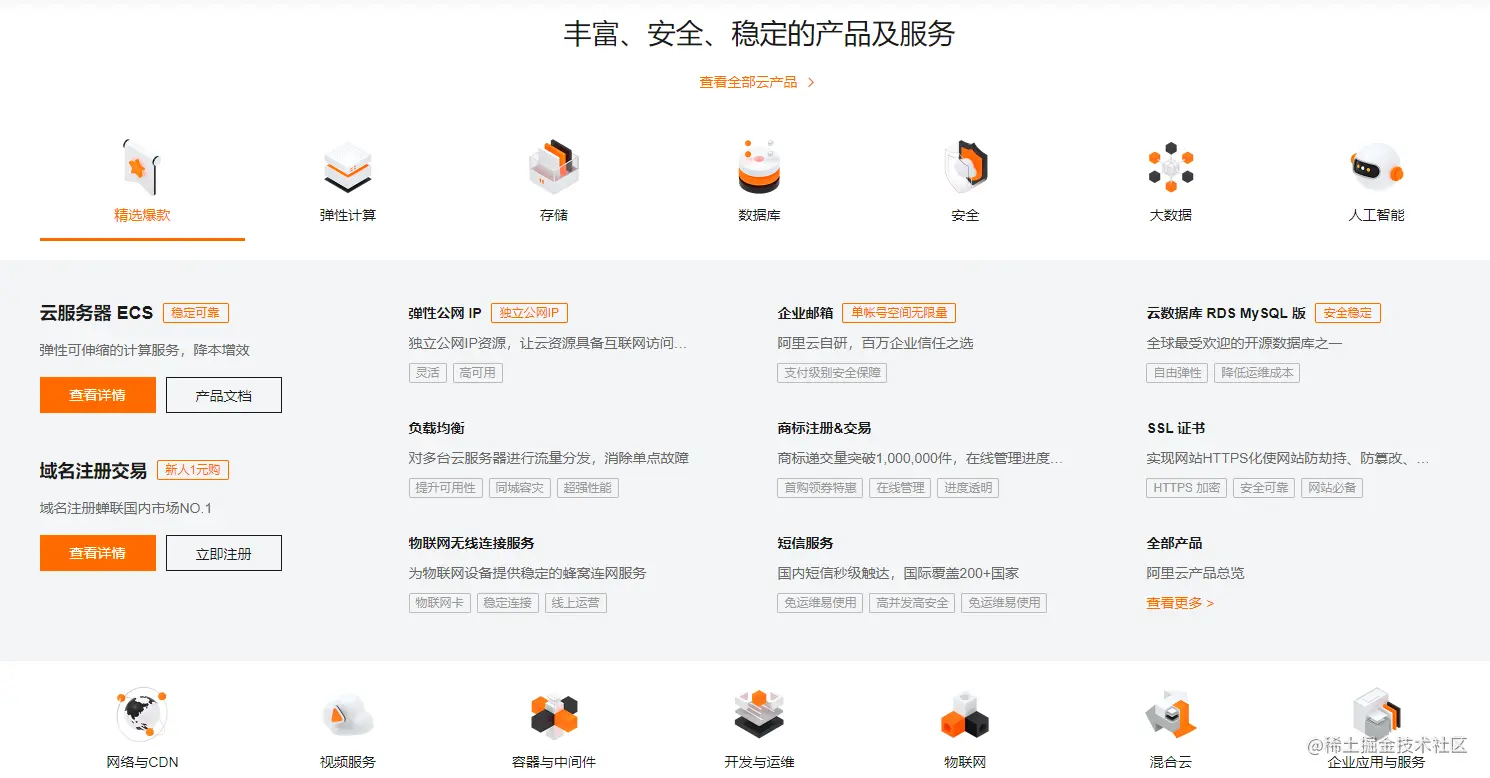Open 查看全部云产品 link
This screenshot has width=1490, height=778.
click(x=748, y=82)
